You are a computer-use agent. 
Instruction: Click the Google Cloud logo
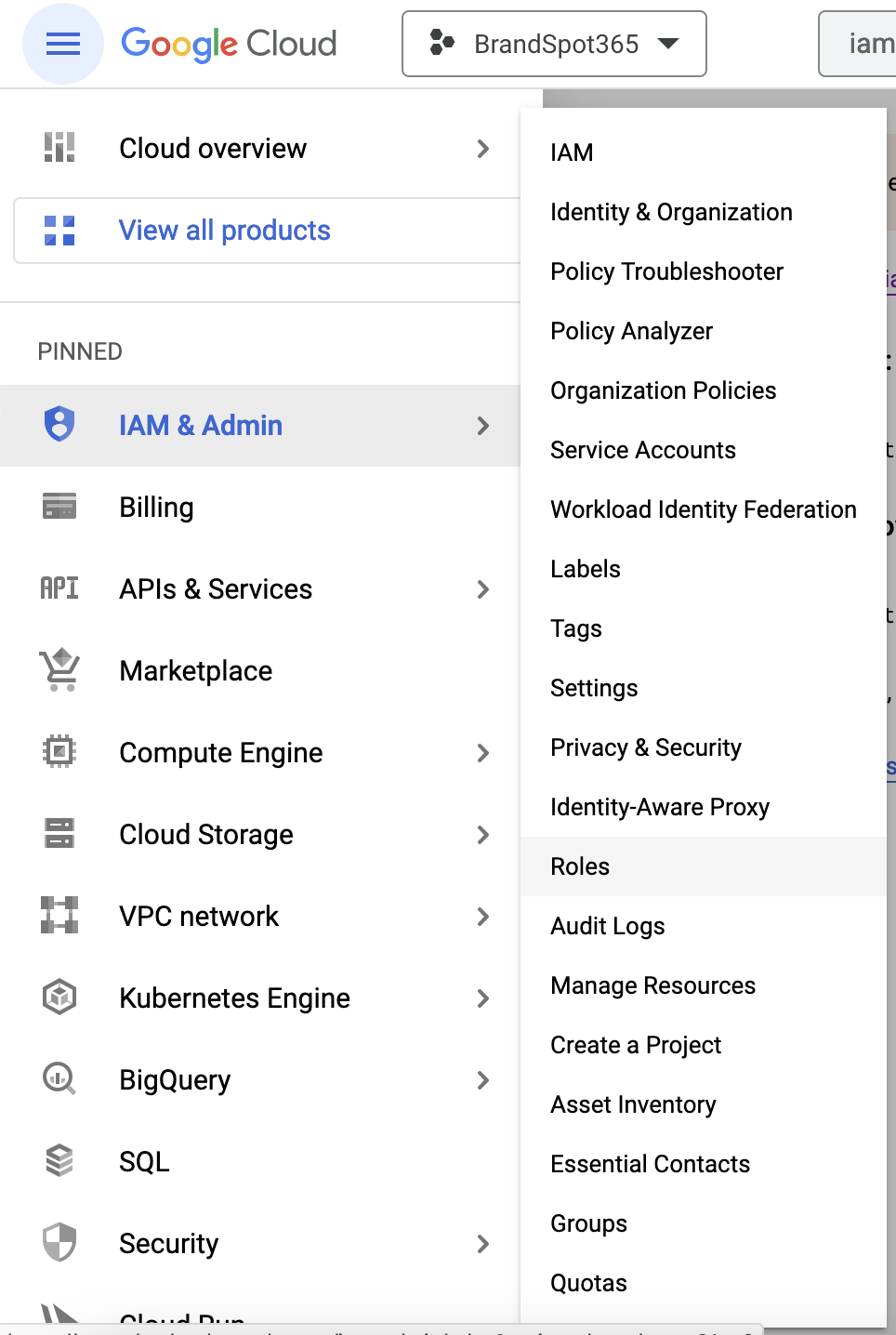click(x=229, y=44)
